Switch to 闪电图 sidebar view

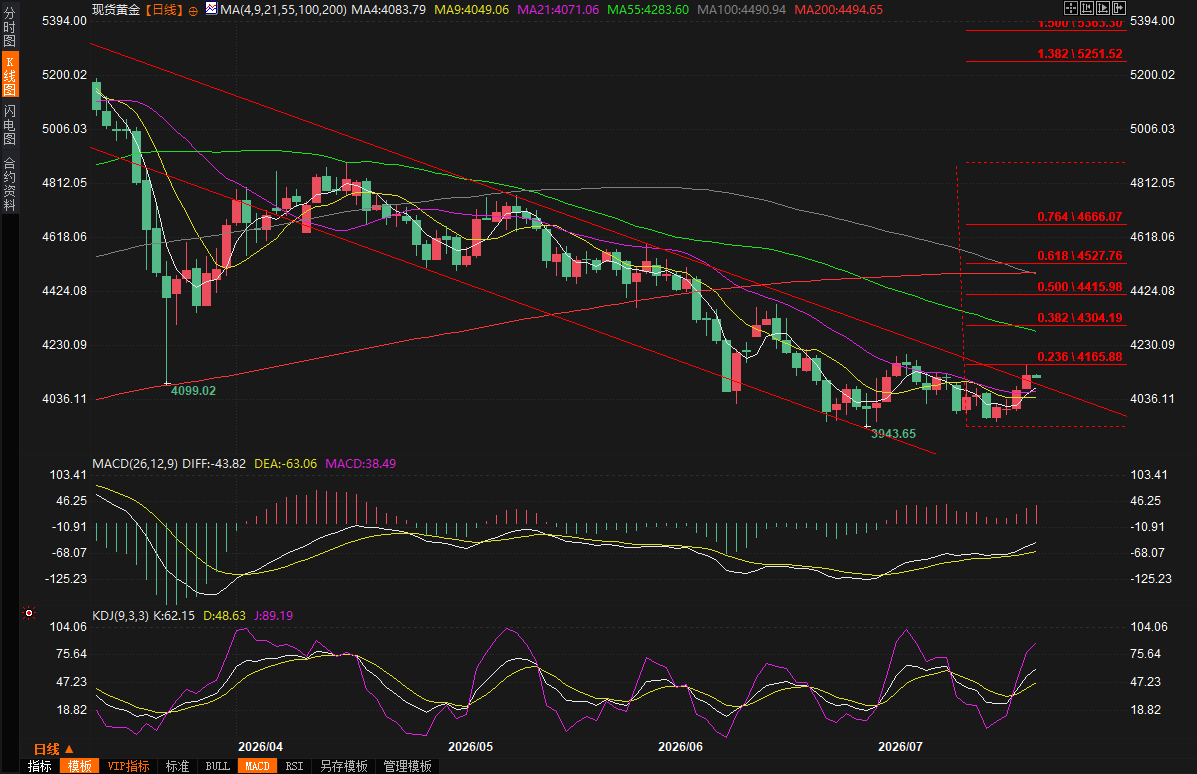coord(9,124)
